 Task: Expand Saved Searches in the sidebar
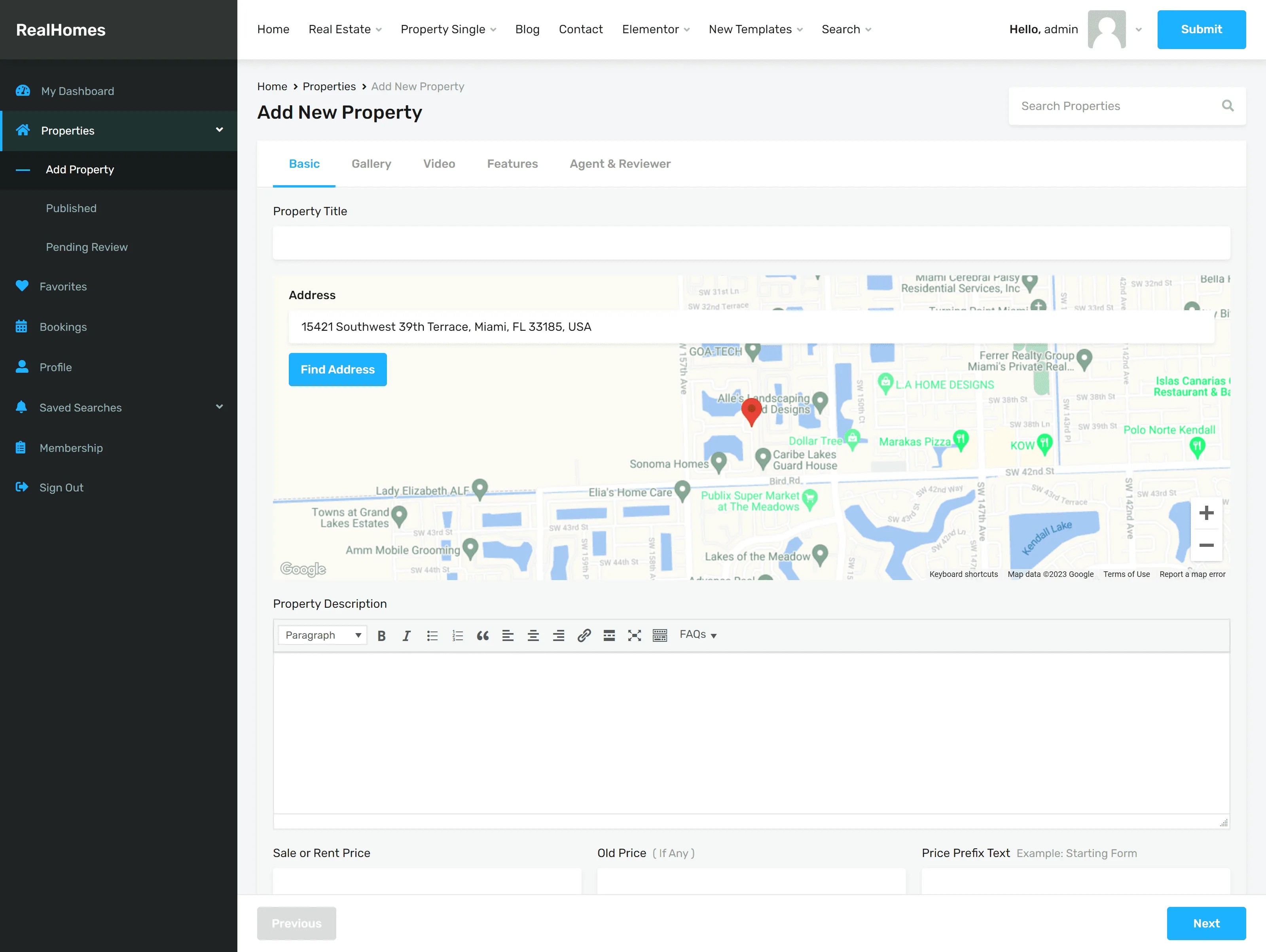(x=219, y=407)
